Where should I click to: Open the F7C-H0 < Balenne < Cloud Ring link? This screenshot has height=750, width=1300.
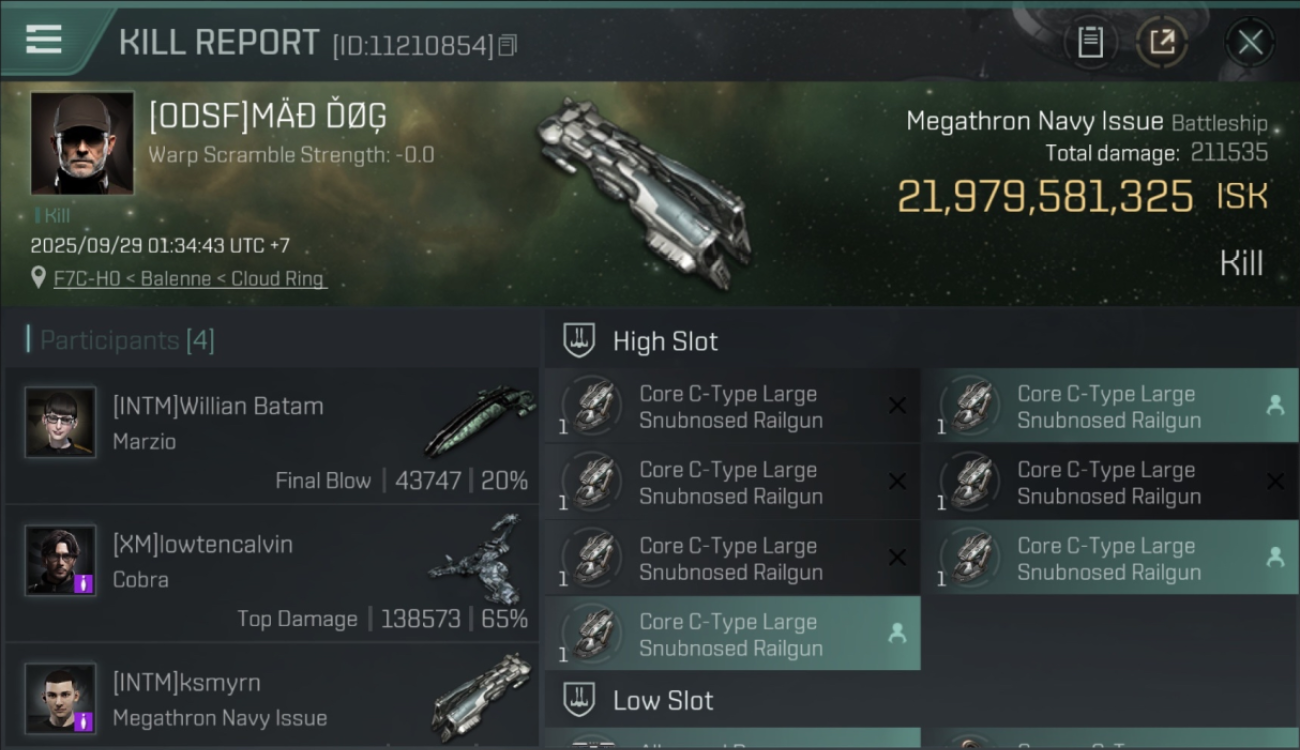point(190,278)
